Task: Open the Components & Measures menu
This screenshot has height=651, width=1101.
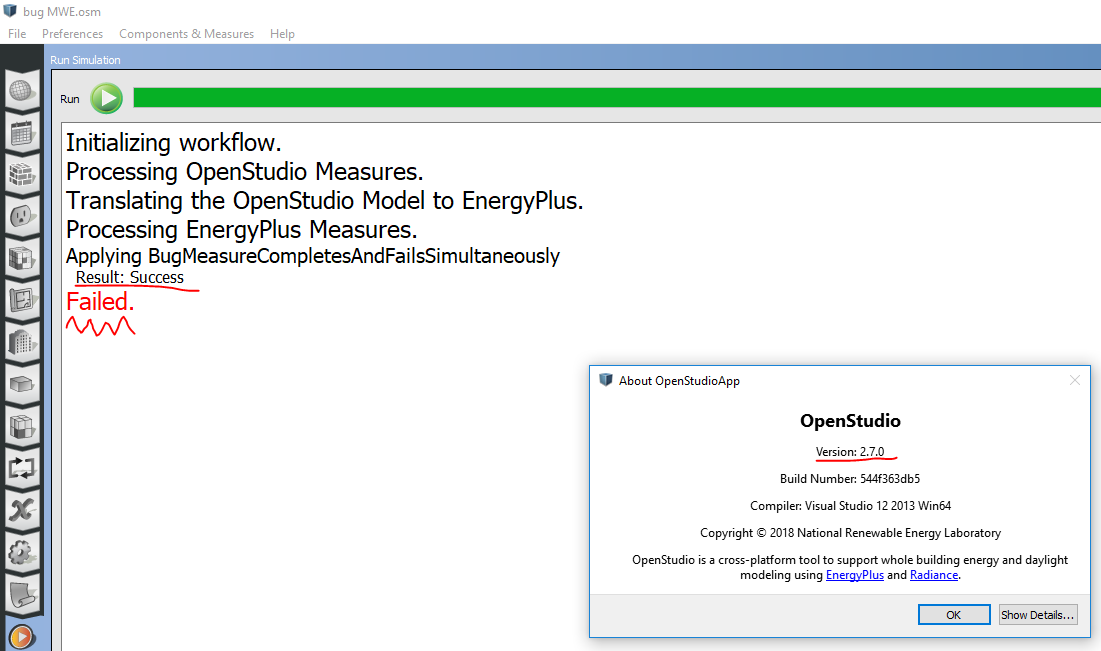Action: coord(186,33)
